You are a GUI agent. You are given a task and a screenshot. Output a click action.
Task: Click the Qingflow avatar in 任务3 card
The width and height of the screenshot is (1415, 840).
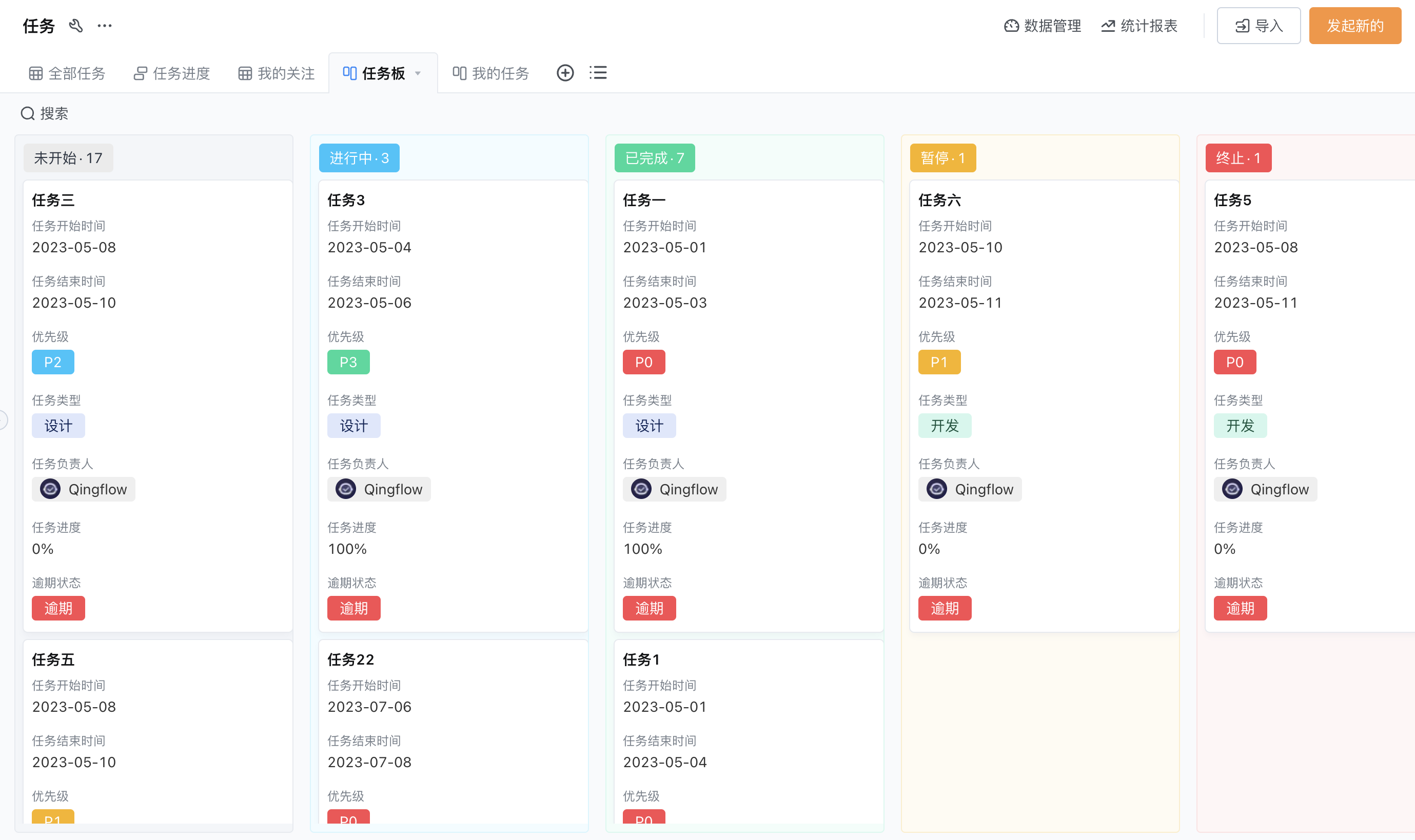click(346, 489)
